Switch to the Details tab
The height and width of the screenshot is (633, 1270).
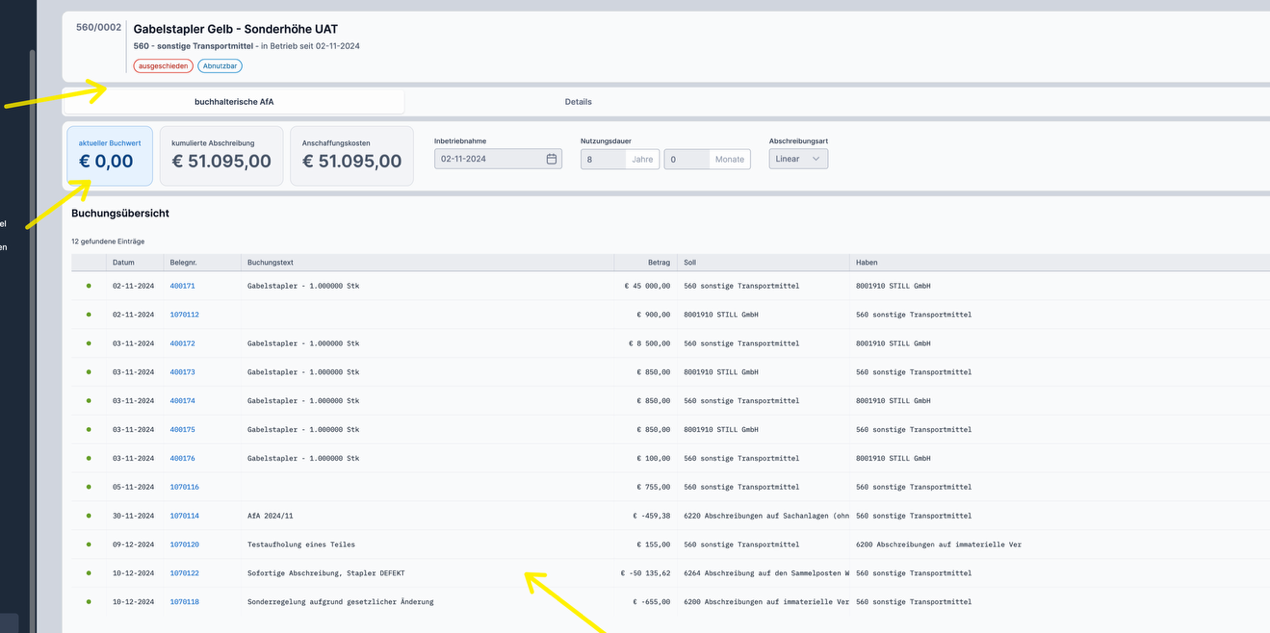click(x=578, y=102)
